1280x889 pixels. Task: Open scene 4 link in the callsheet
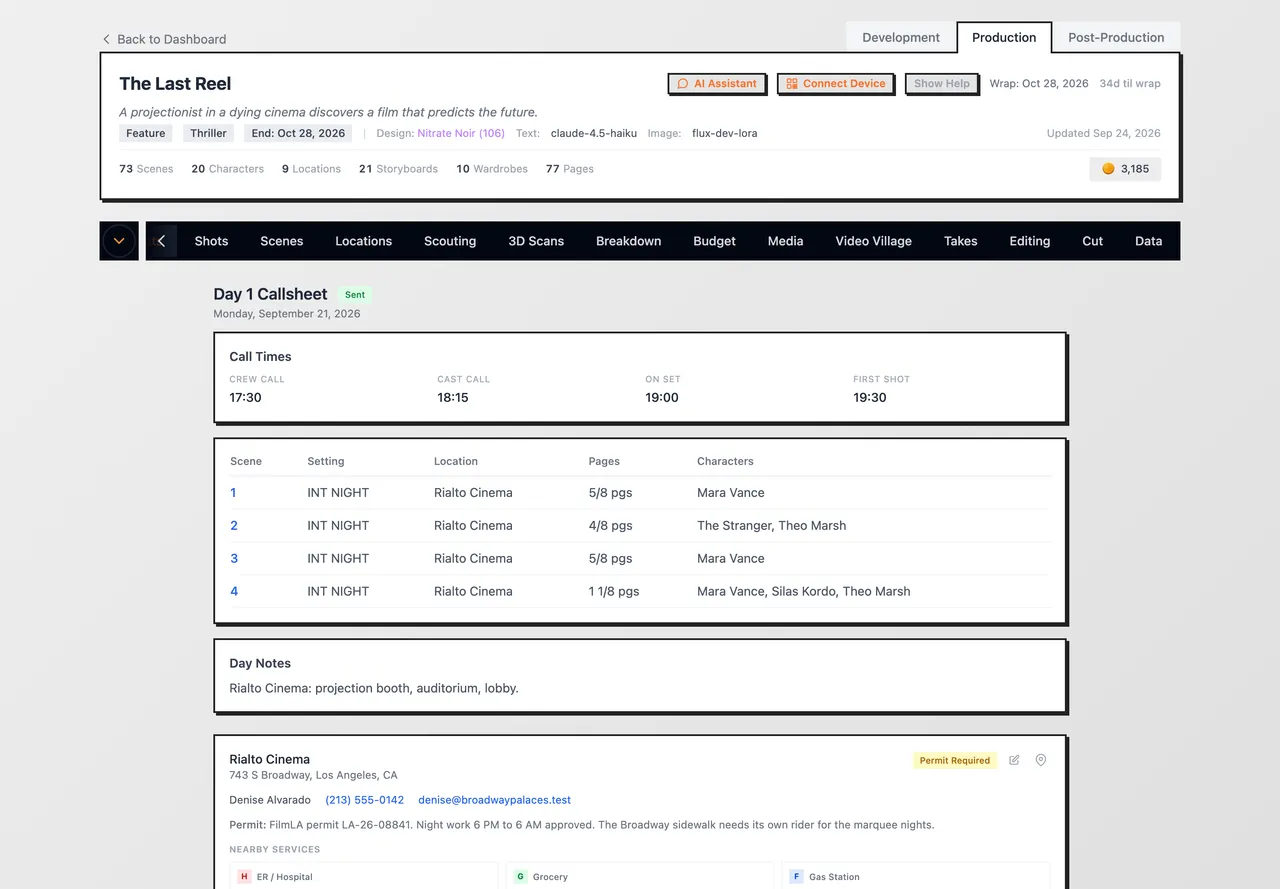pos(234,592)
